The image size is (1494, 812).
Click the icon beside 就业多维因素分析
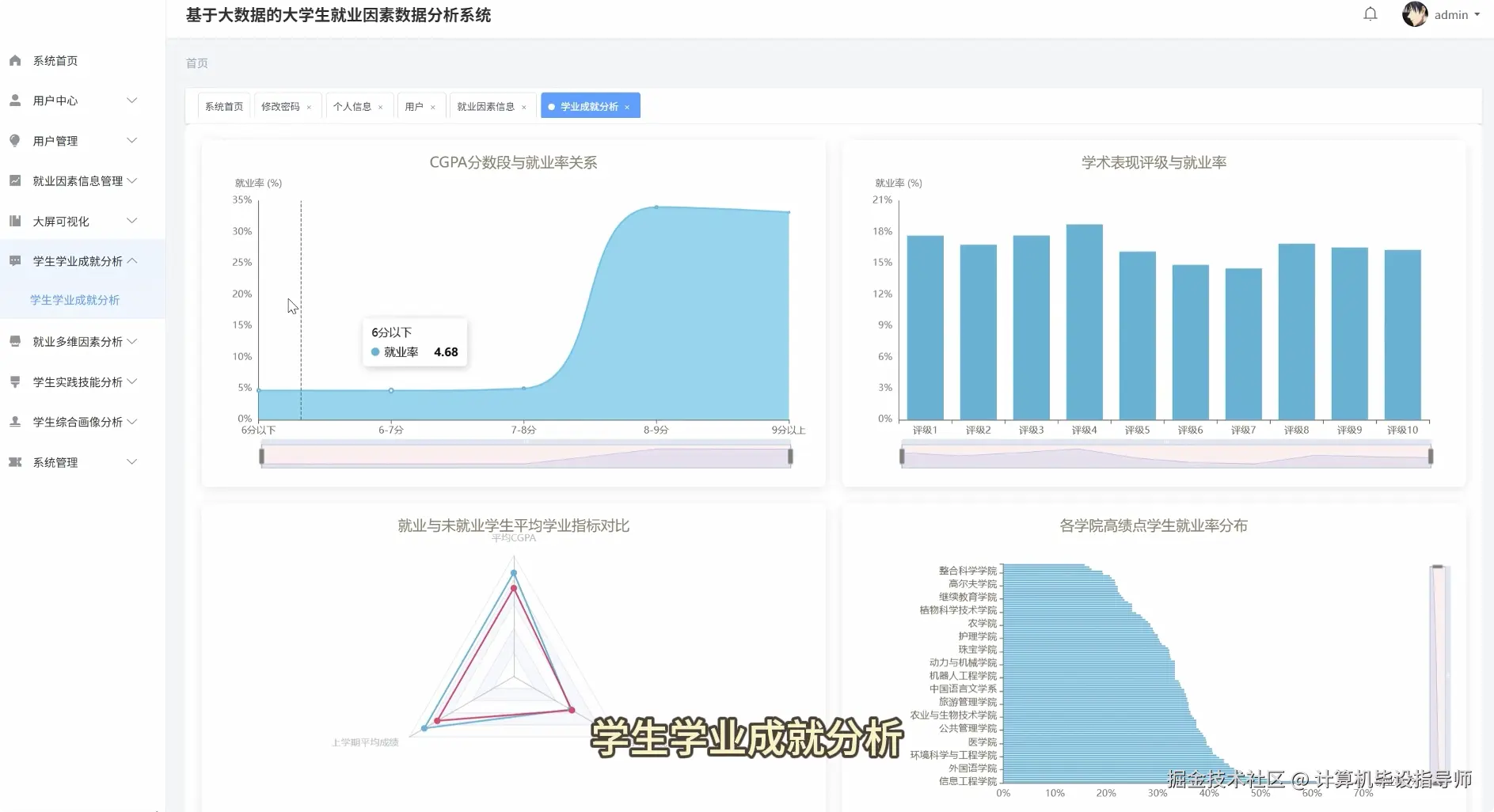click(x=15, y=341)
